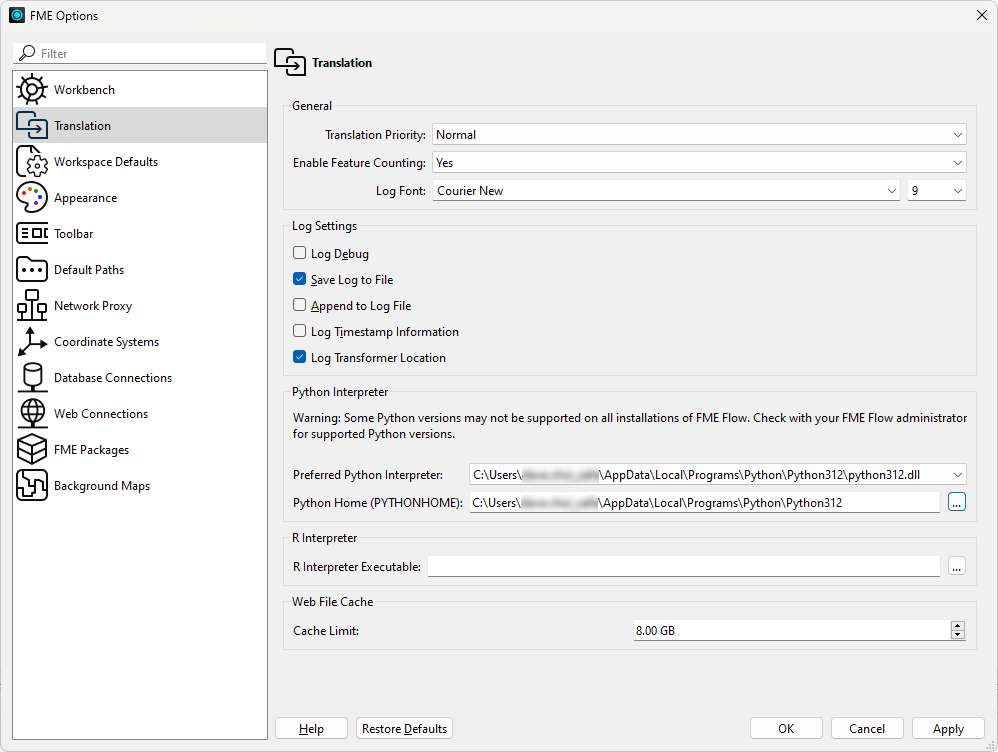Viewport: 998px width, 752px height.
Task: Click the Translation icon in sidebar
Action: click(x=32, y=125)
